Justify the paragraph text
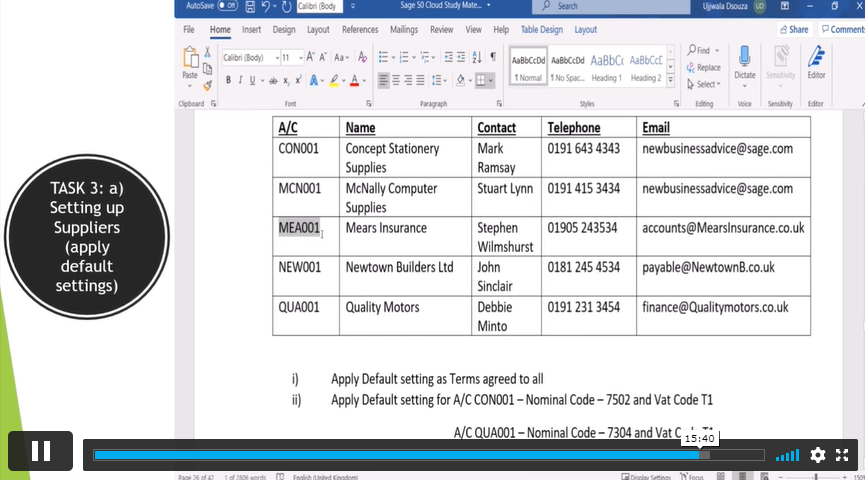Screen dimensions: 865x480 (x=420, y=81)
